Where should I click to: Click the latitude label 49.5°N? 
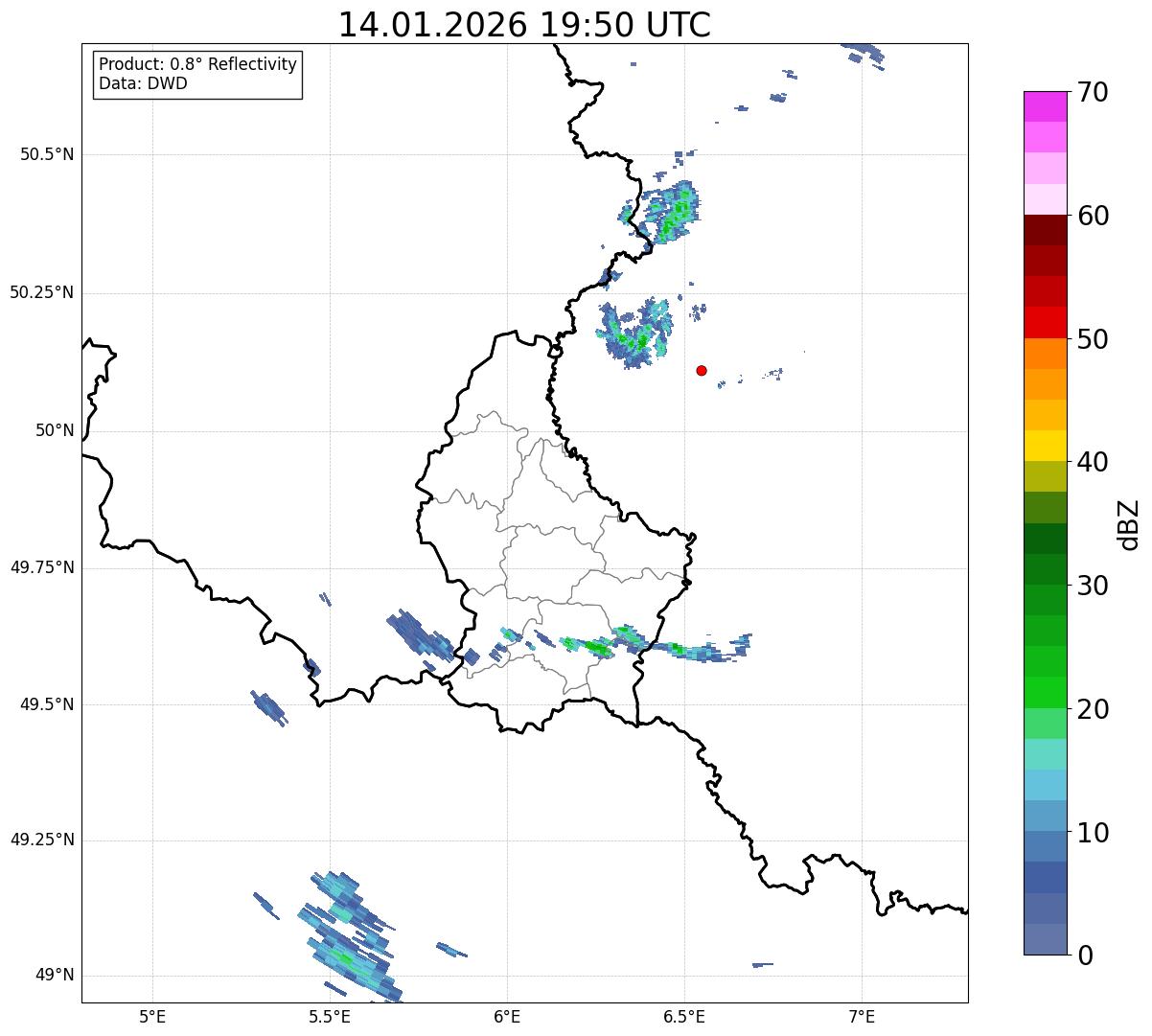[47, 705]
